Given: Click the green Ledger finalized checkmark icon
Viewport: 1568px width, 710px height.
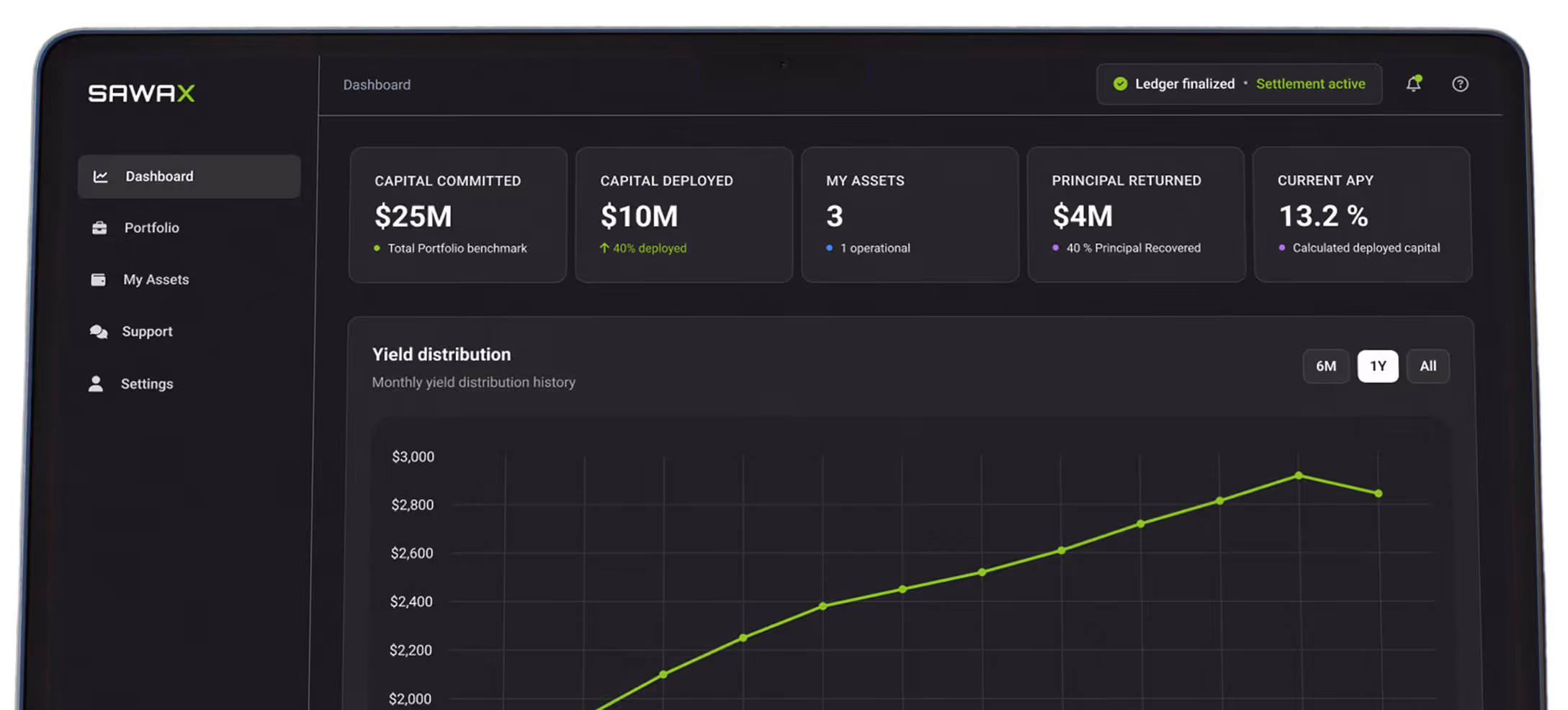Looking at the screenshot, I should tap(1120, 84).
